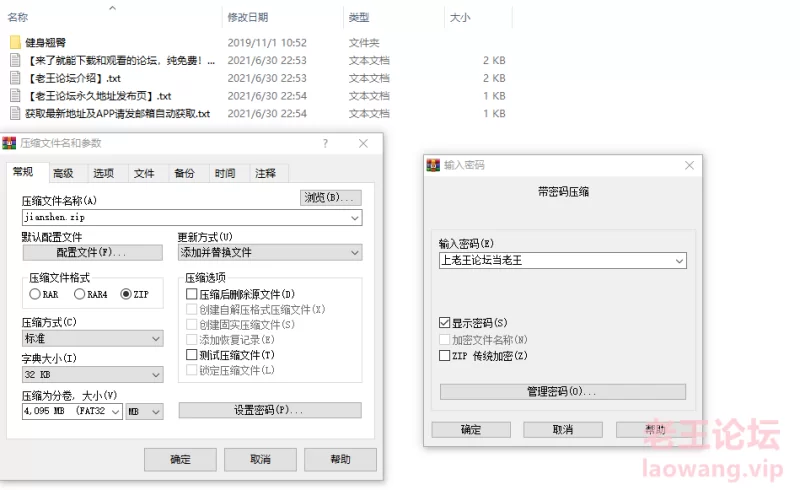Toggle 加密文件名称 checkbox
The height and width of the screenshot is (490, 800).
click(x=444, y=339)
